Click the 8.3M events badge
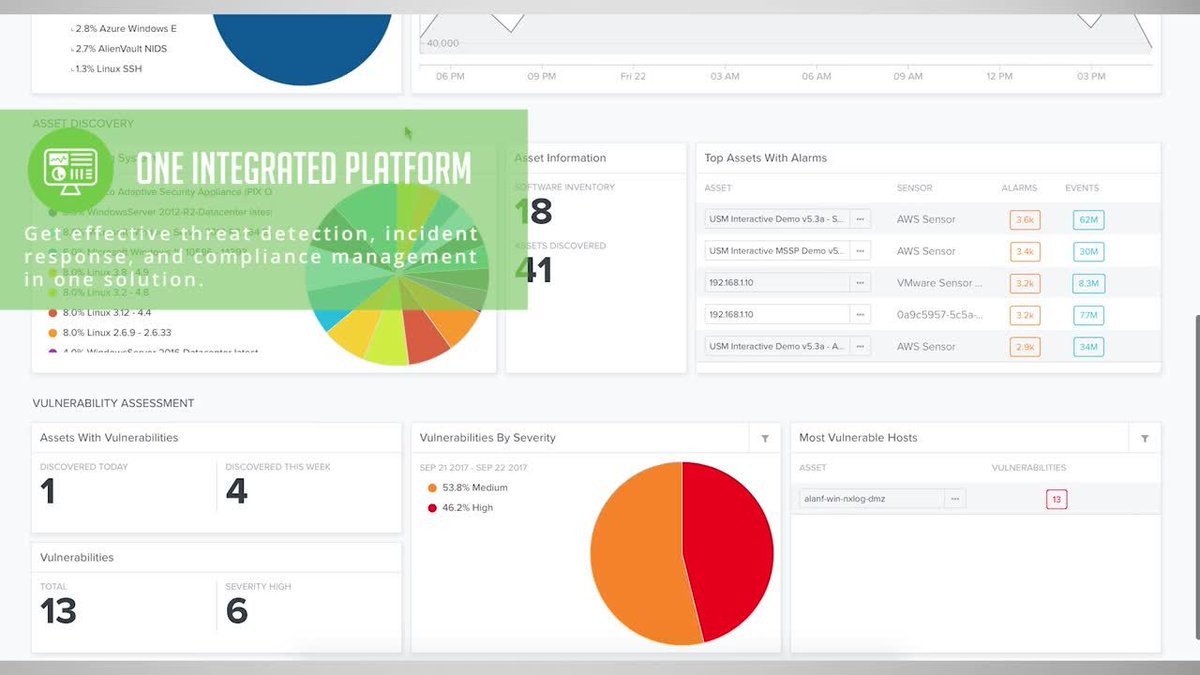 pos(1088,283)
